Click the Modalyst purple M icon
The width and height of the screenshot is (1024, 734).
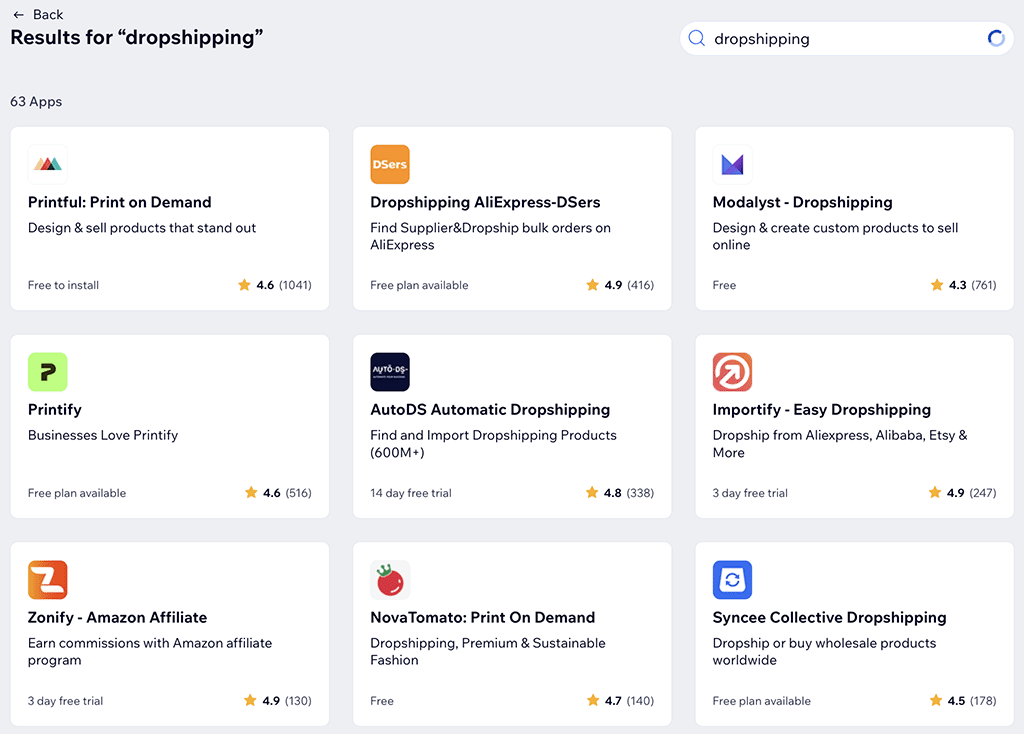[x=732, y=165]
